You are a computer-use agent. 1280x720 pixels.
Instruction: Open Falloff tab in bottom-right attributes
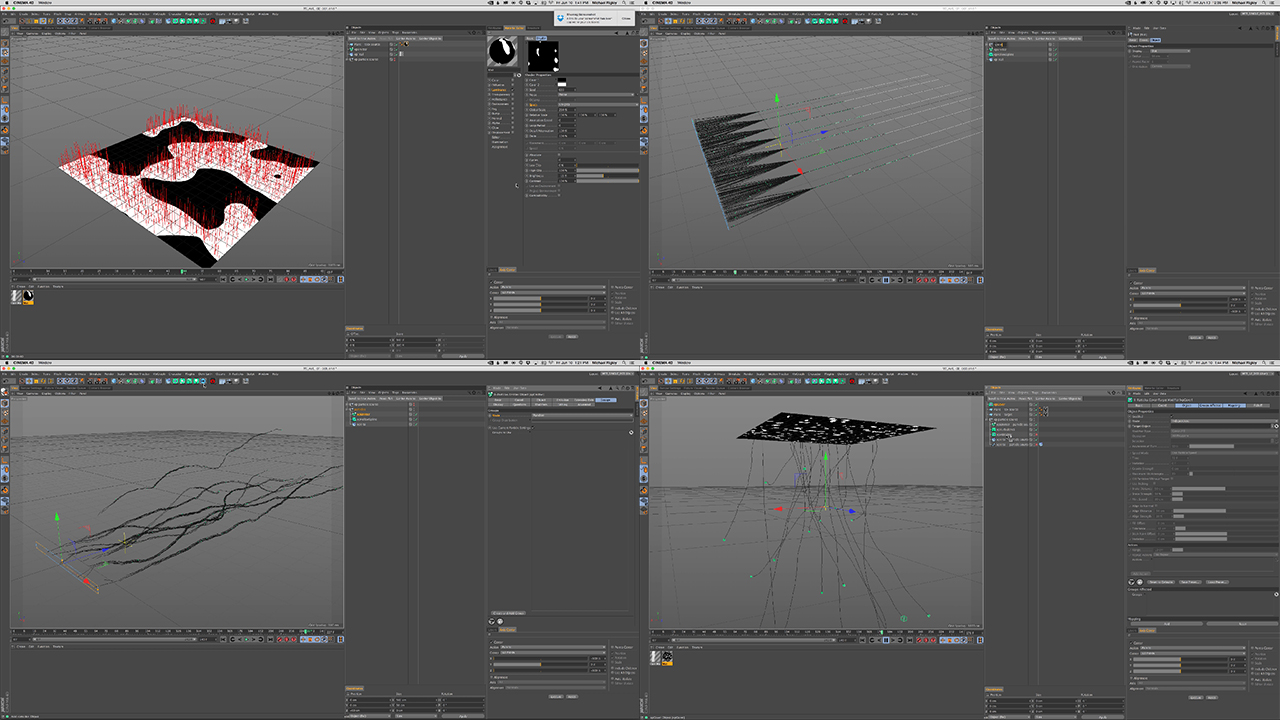[1258, 405]
